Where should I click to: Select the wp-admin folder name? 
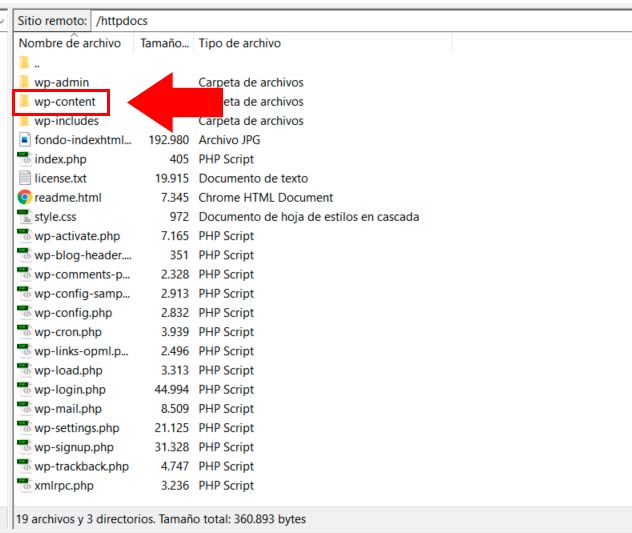click(x=62, y=82)
